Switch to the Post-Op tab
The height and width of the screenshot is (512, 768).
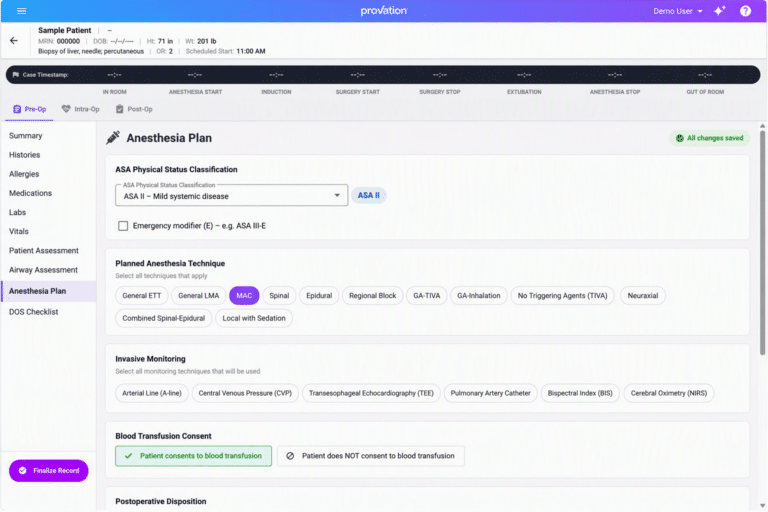134,109
